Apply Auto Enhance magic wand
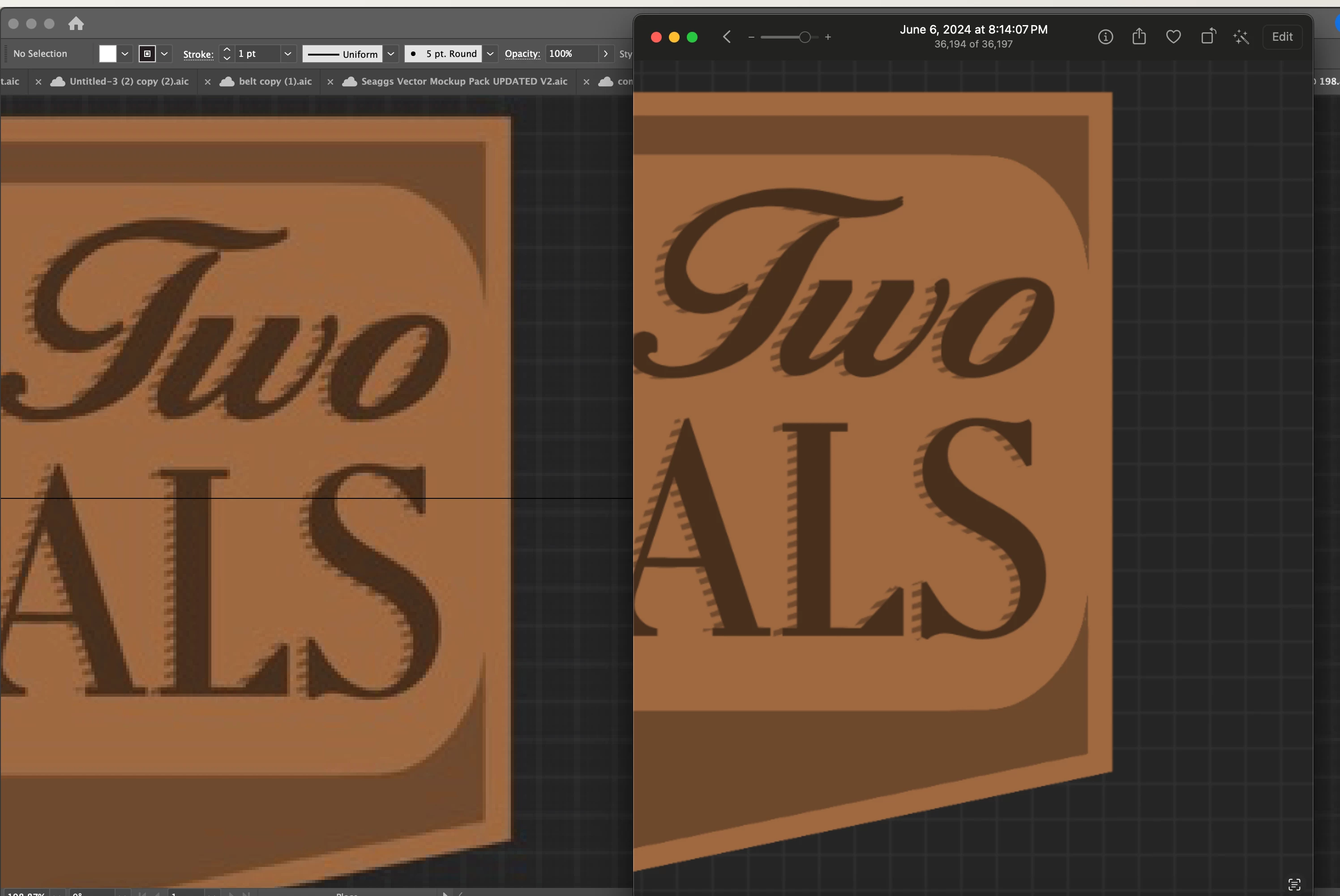The width and height of the screenshot is (1340, 896). coord(1241,37)
